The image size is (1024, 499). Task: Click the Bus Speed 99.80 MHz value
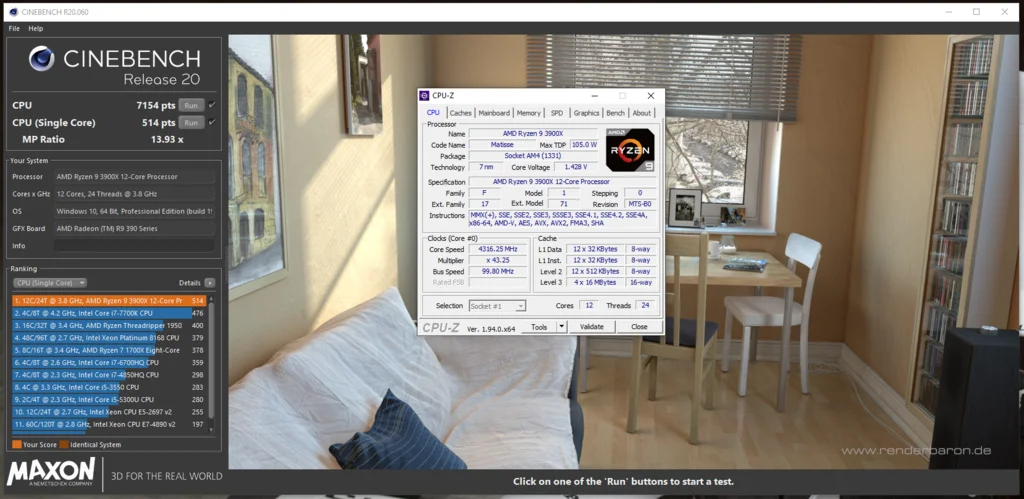coord(498,272)
